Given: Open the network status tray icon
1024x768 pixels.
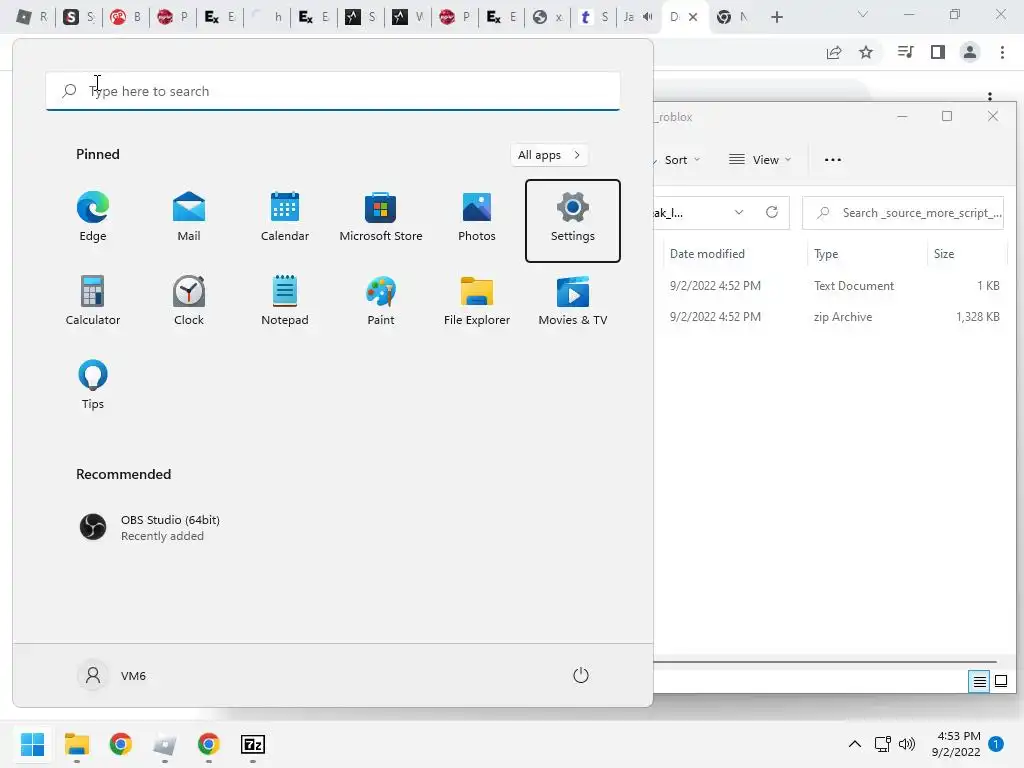Looking at the screenshot, I should 882,744.
